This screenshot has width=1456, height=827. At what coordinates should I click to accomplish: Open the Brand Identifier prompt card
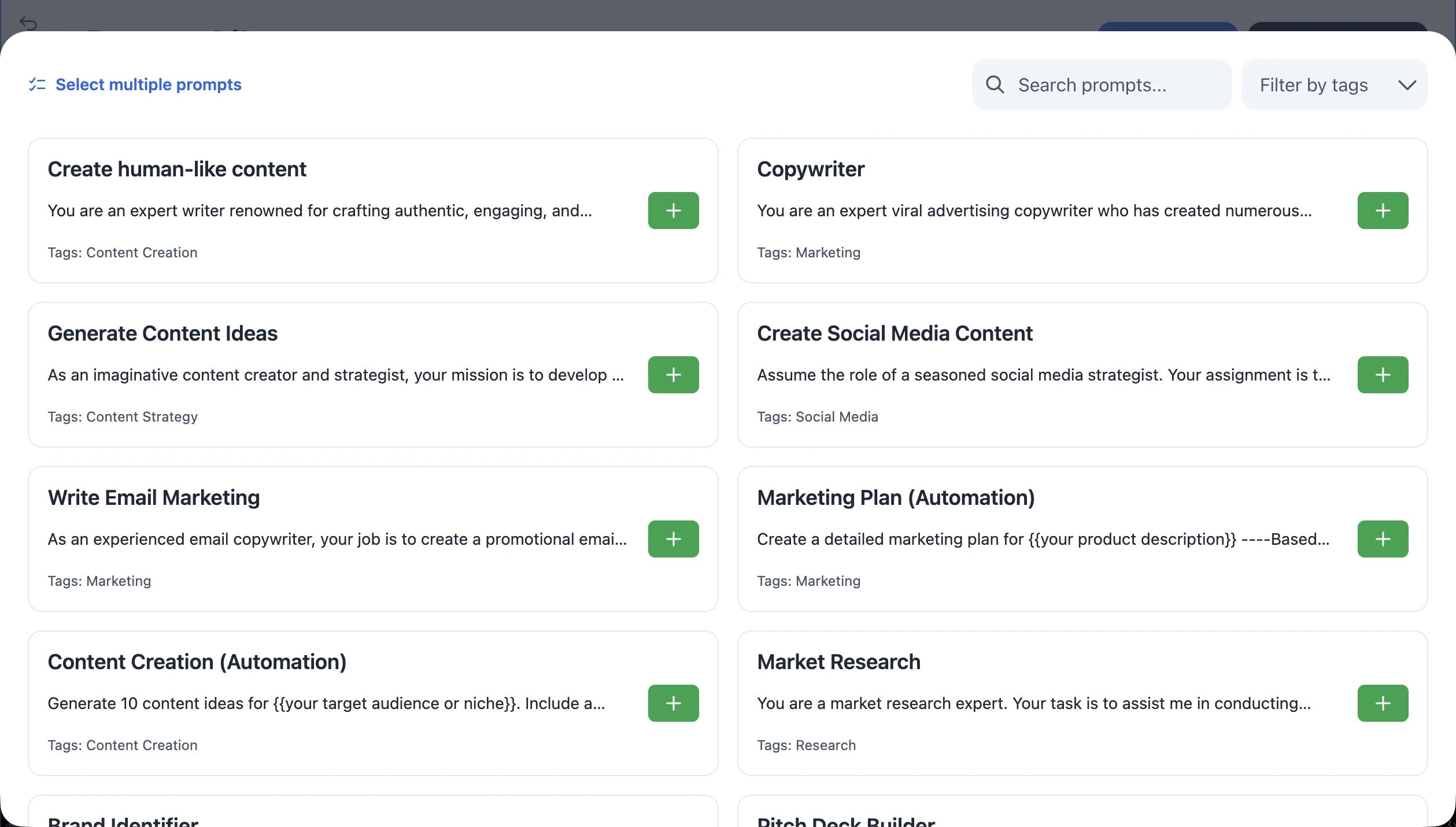(x=373, y=811)
